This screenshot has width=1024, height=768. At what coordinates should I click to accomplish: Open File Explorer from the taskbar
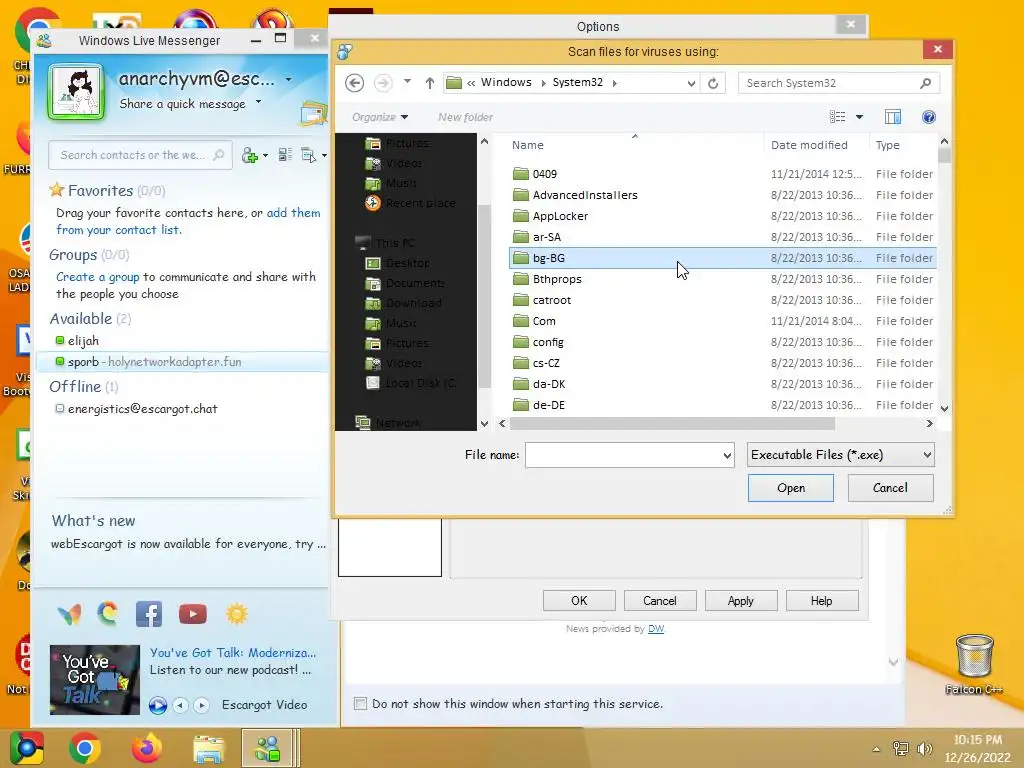(x=208, y=748)
